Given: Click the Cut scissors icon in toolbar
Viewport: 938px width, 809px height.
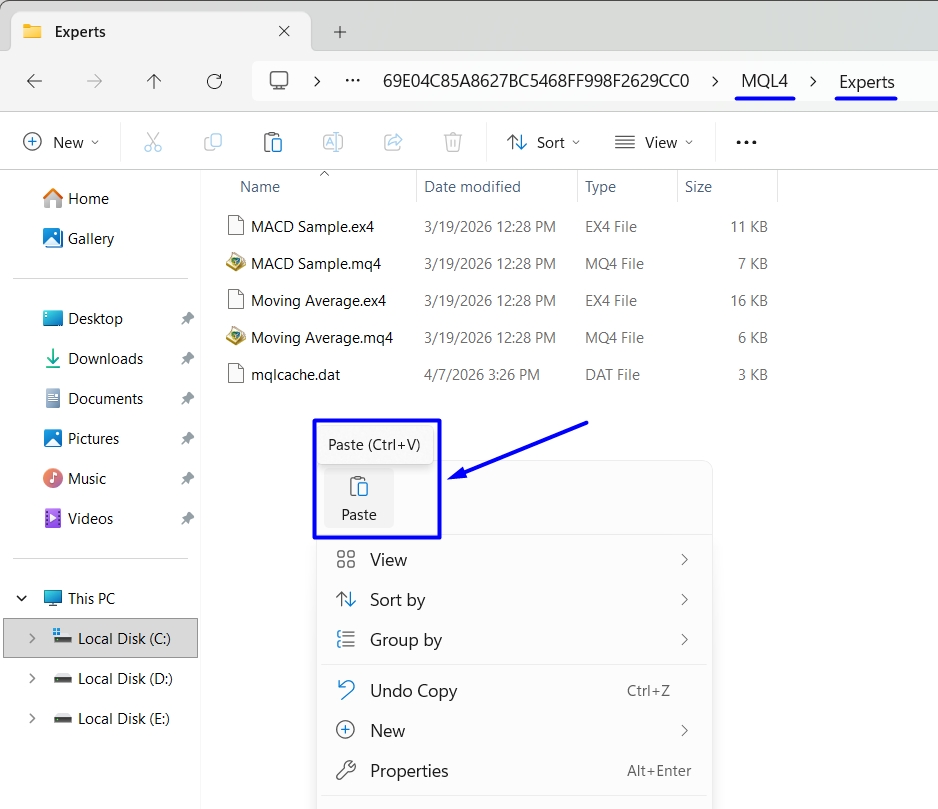Looking at the screenshot, I should 153,142.
